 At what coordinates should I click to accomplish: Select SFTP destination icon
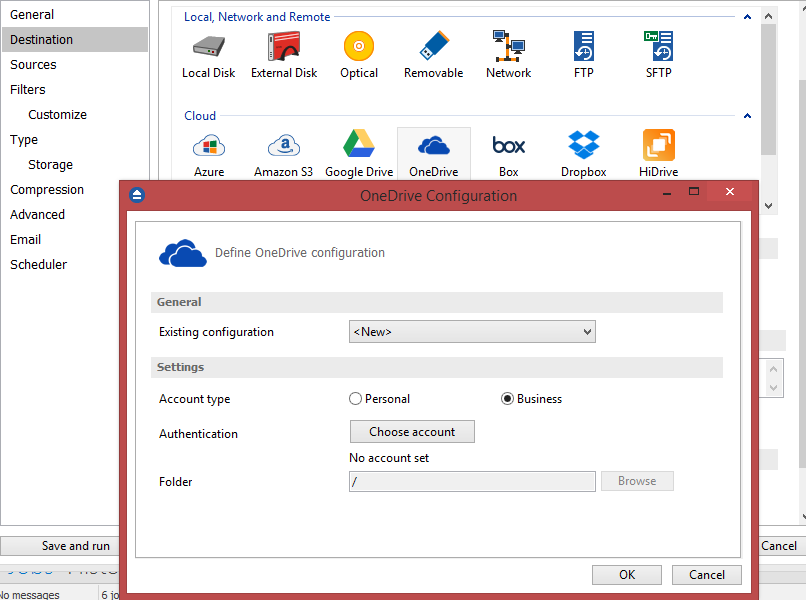point(658,54)
